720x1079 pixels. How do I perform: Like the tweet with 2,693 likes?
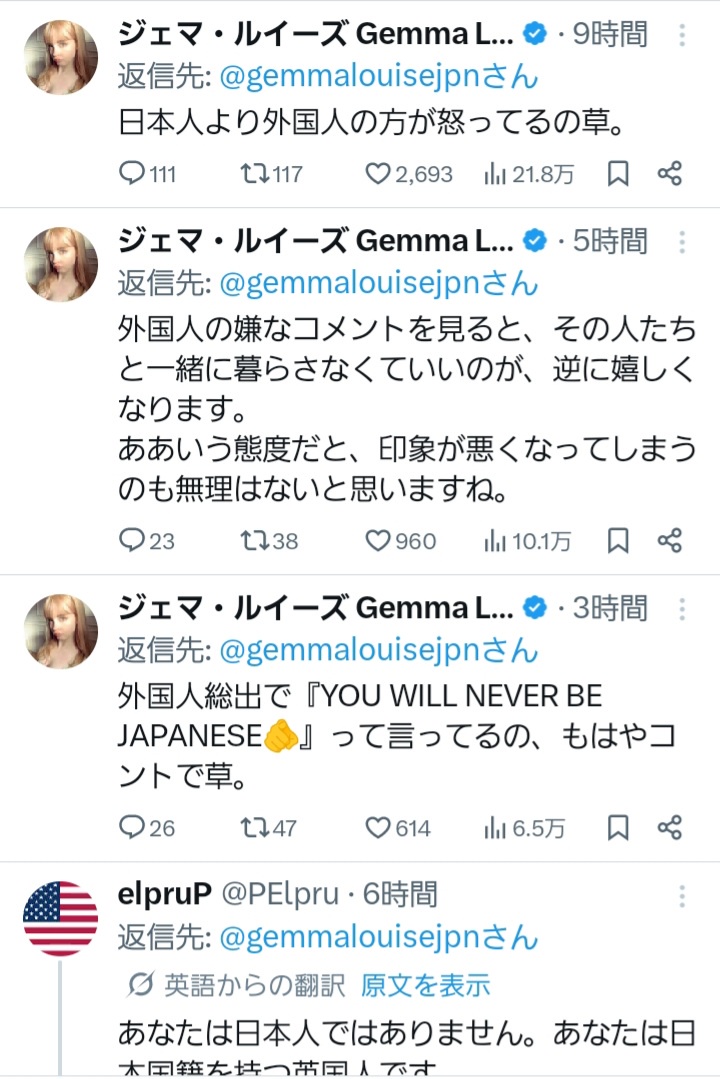click(x=377, y=174)
